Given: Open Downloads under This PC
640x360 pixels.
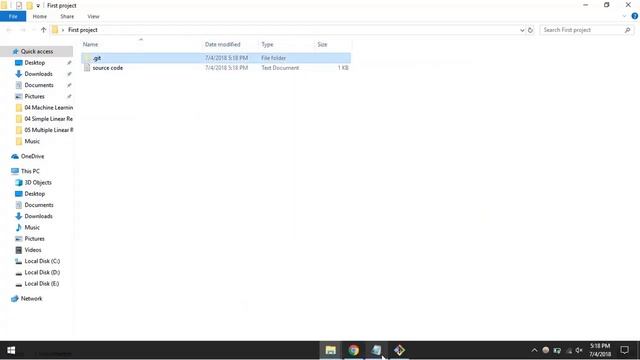Looking at the screenshot, I should pos(38,216).
